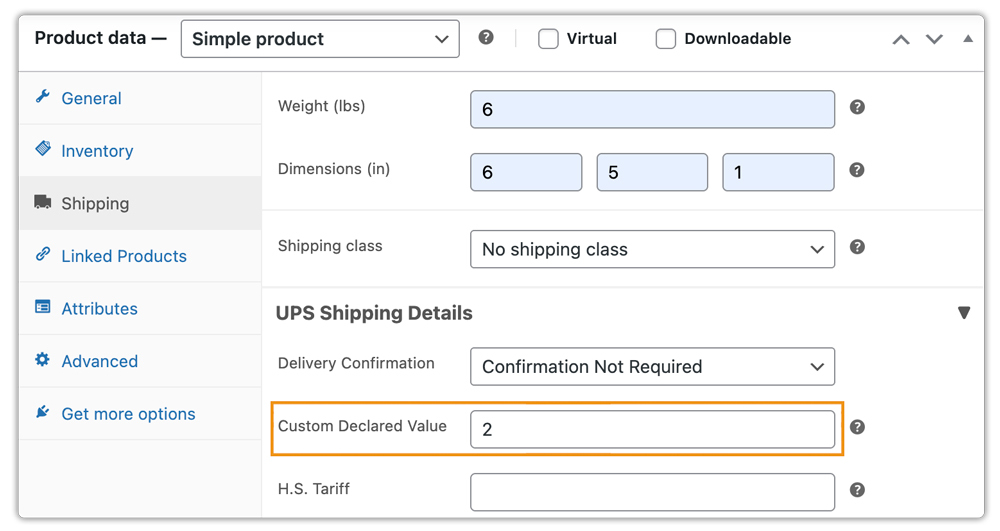
Task: Move Product data panel down
Action: pyautogui.click(x=934, y=40)
